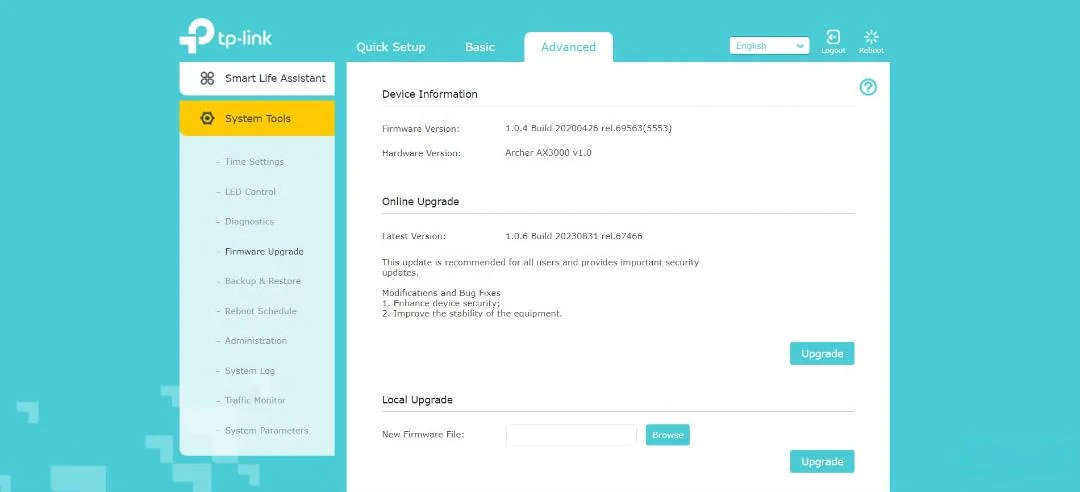Click the New Firmware File field

[571, 435]
